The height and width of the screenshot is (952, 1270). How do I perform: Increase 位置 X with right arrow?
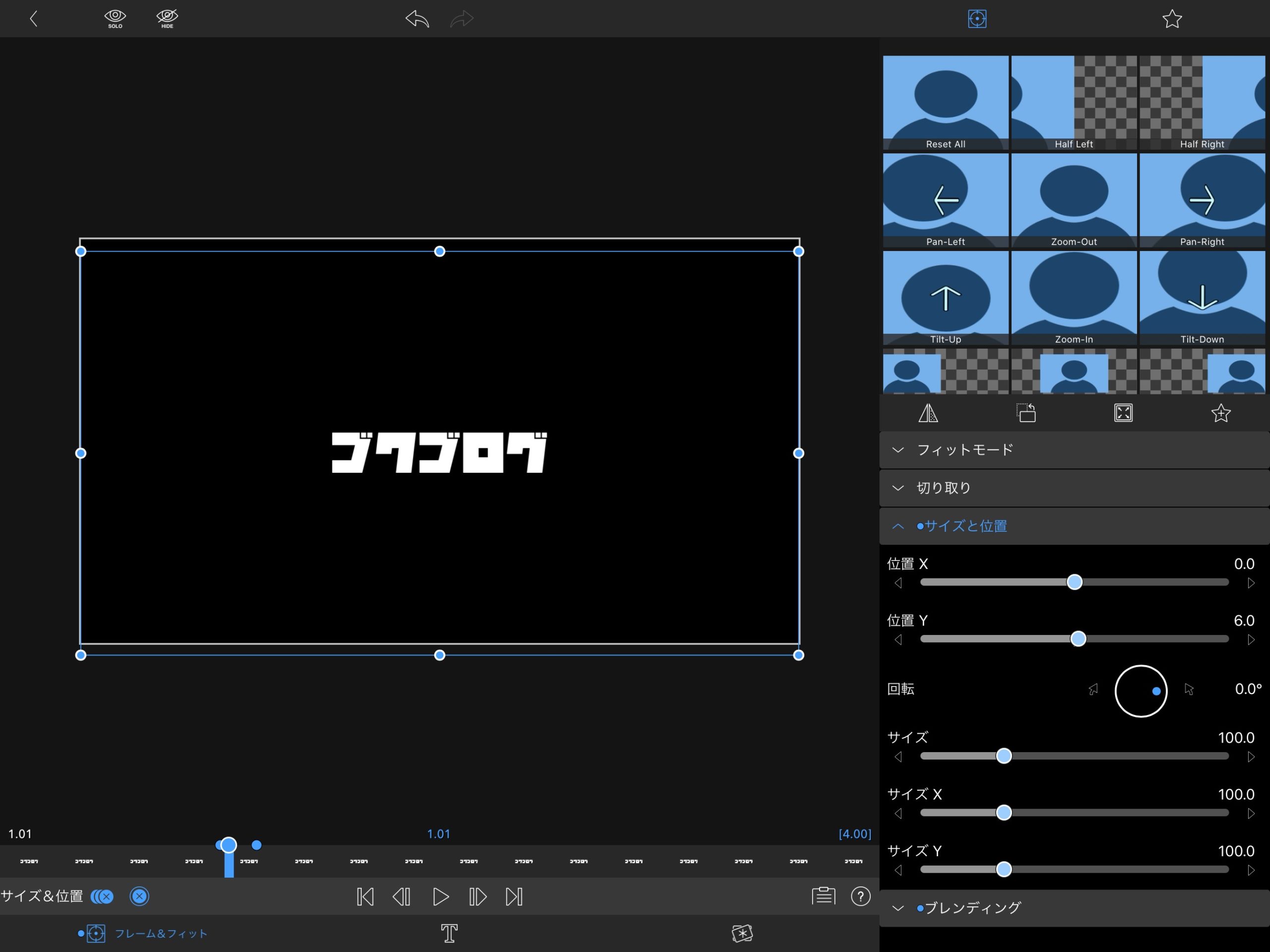(1251, 583)
